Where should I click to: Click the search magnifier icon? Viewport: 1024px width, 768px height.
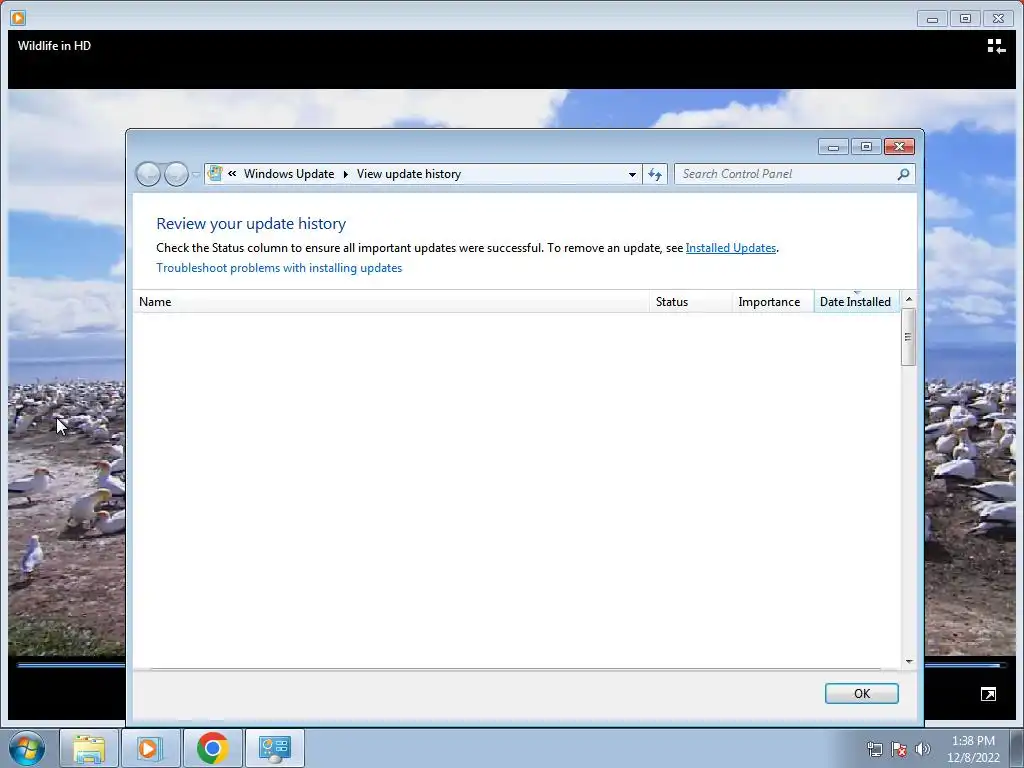coord(903,174)
